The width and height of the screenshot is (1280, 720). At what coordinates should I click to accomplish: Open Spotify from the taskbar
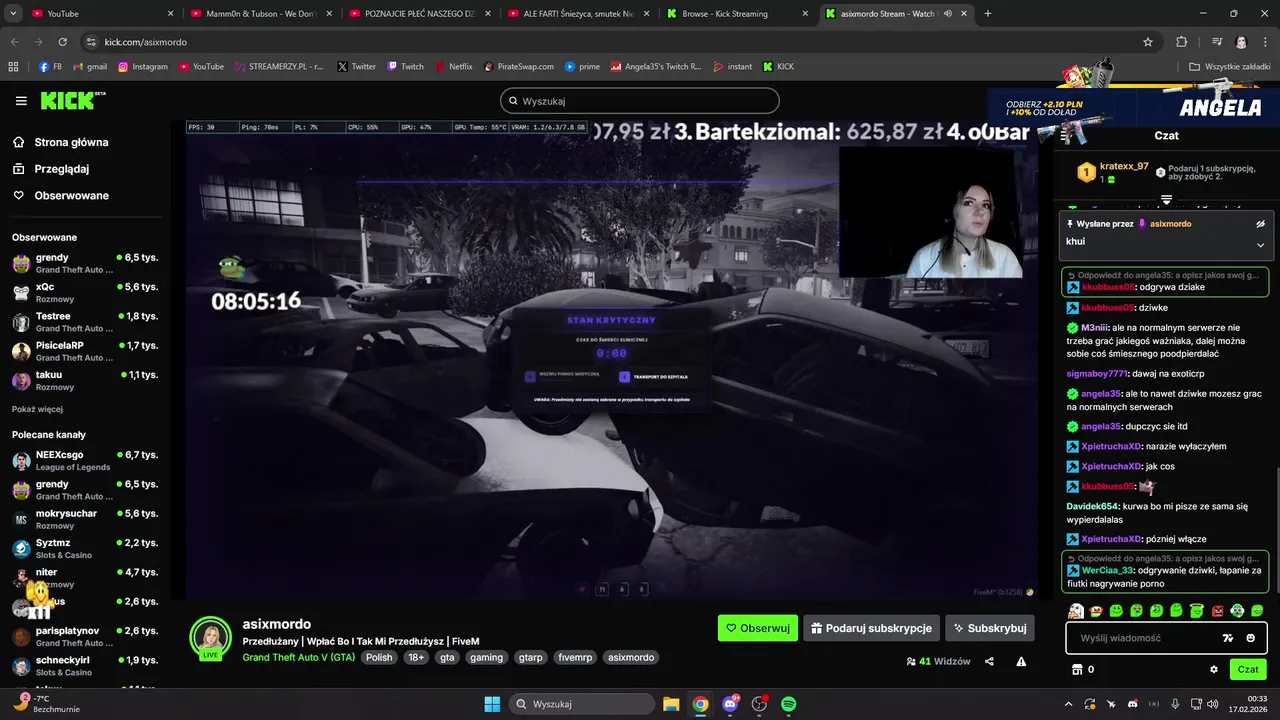(788, 704)
